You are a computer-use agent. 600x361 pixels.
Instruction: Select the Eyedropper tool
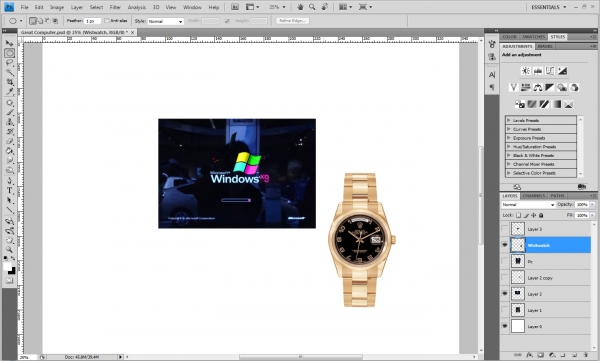coord(10,91)
